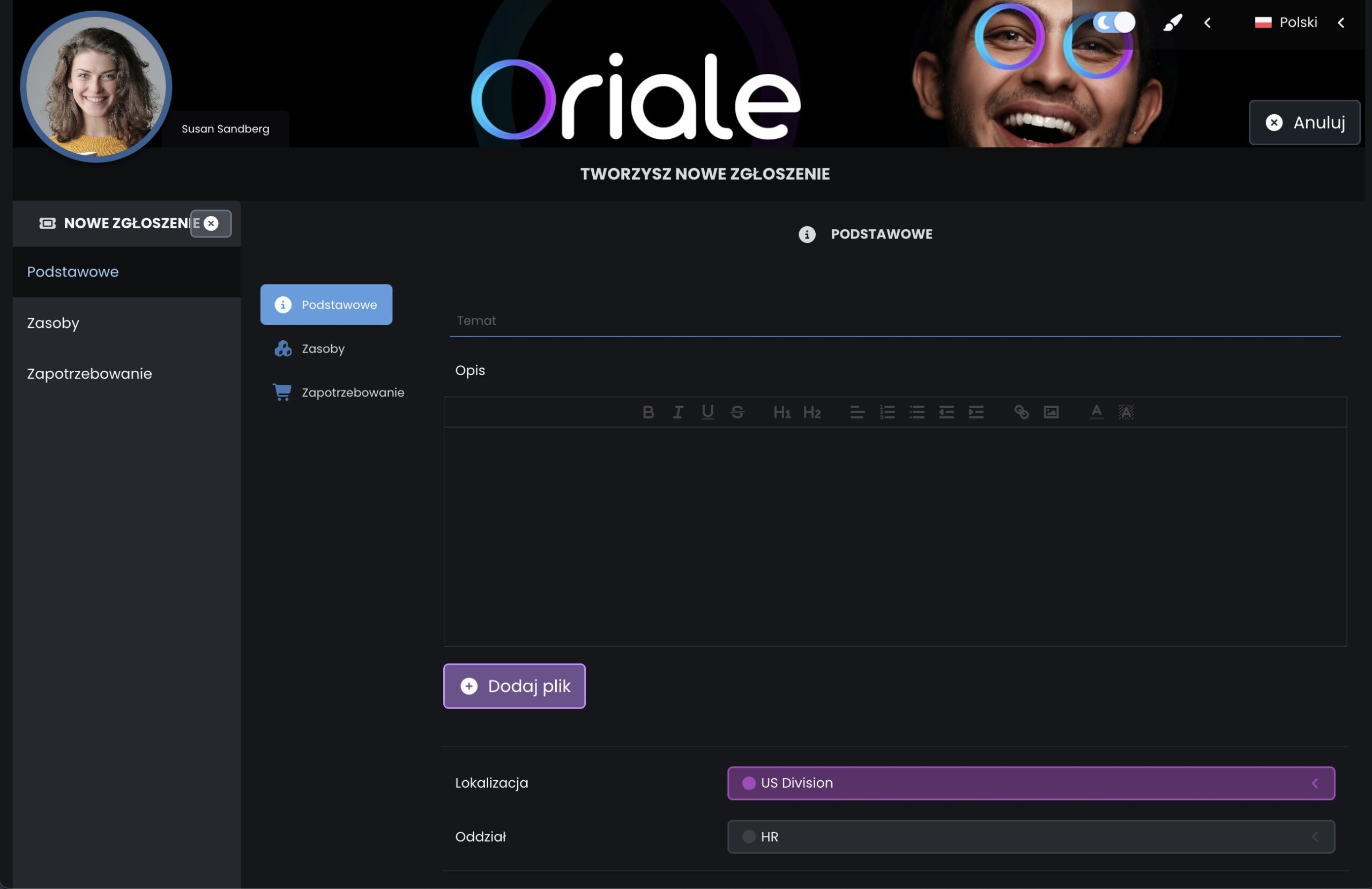This screenshot has height=889, width=1372.
Task: Open the Lokalizacja US Division dropdown
Action: pos(1031,783)
